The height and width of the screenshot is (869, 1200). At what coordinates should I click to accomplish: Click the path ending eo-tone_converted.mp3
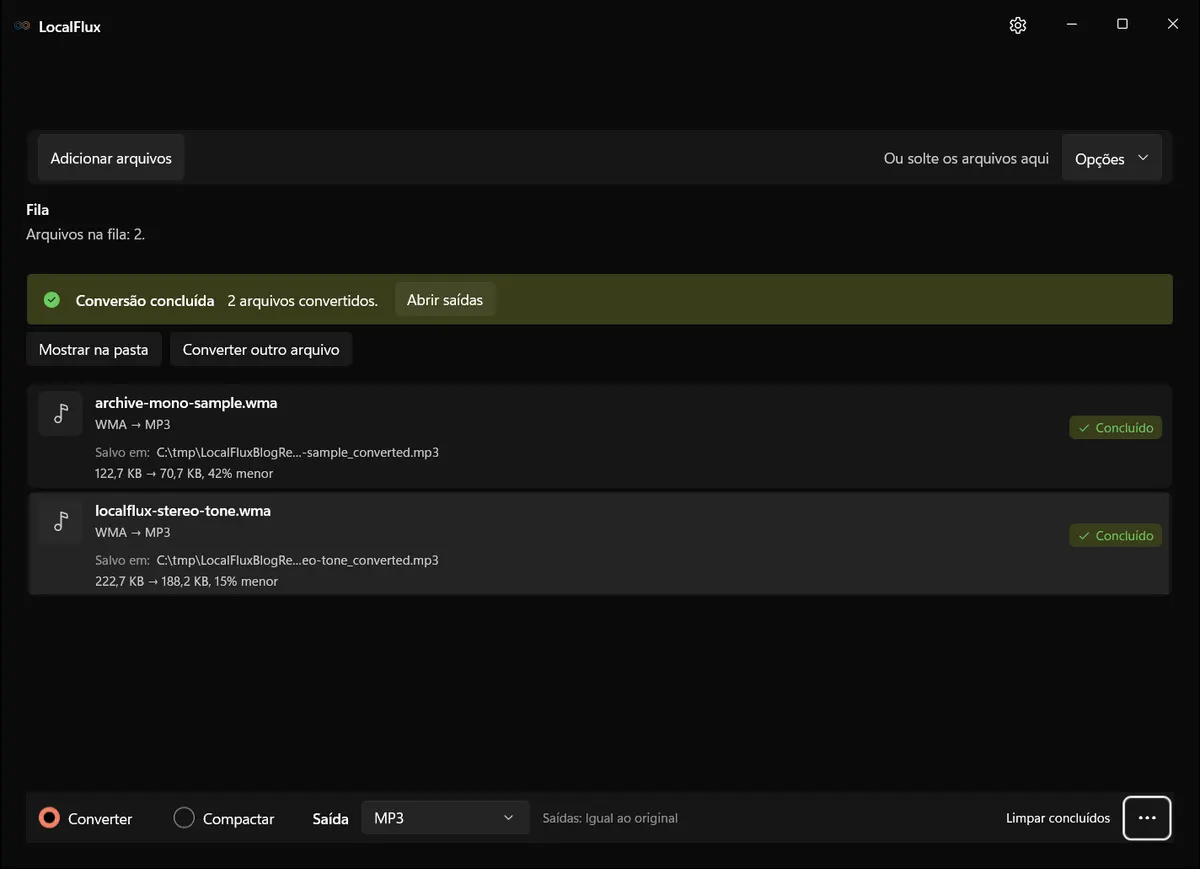coord(298,560)
